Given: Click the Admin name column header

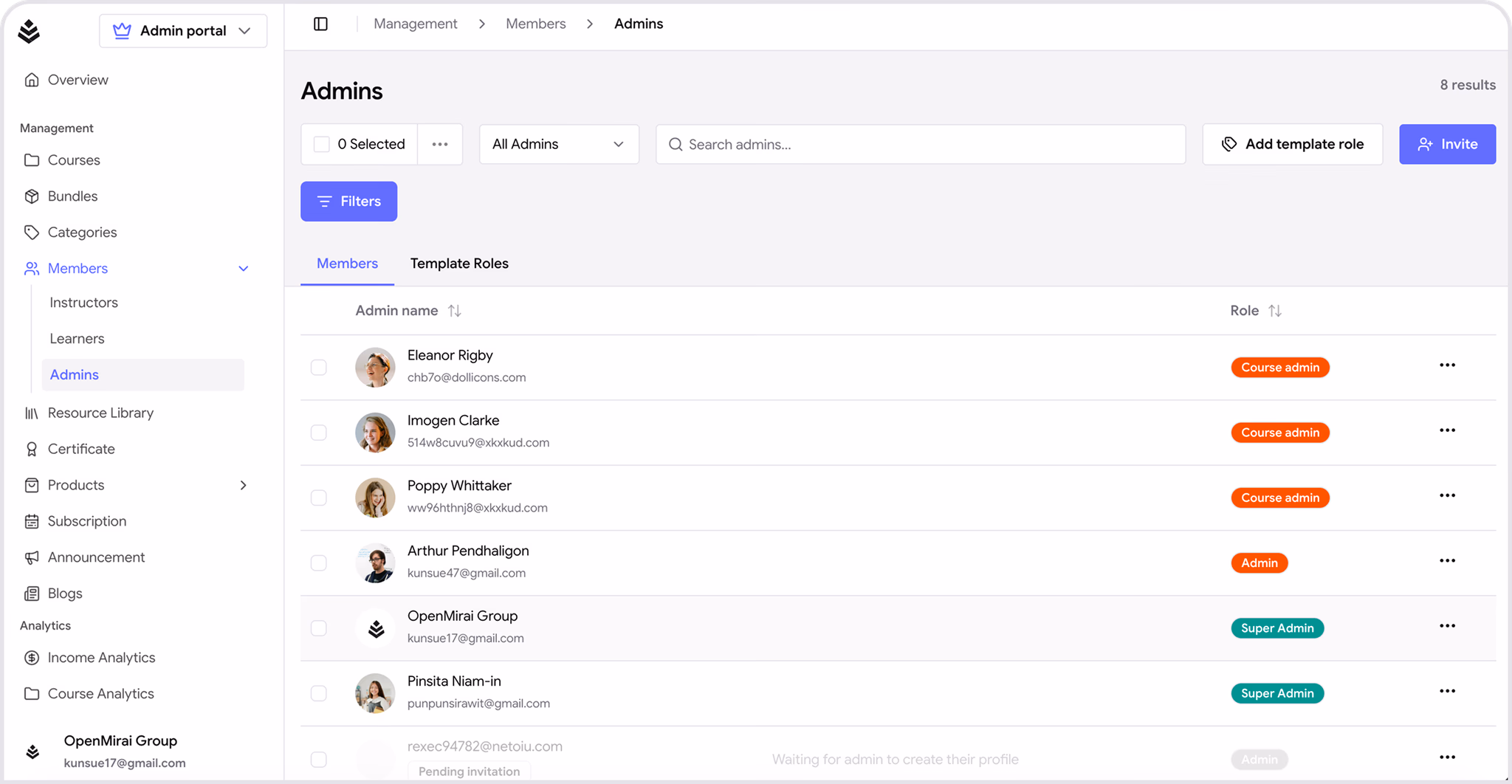Looking at the screenshot, I should click(396, 311).
